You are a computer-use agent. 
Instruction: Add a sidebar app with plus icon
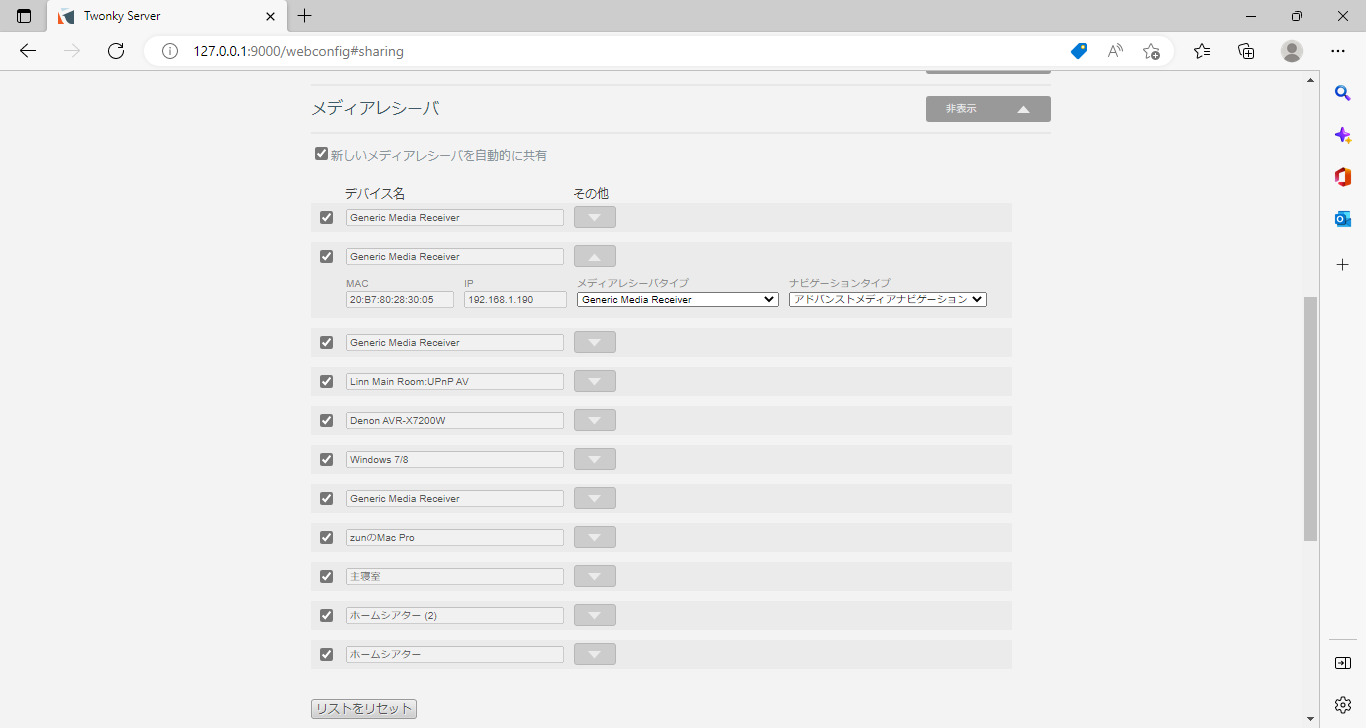pyautogui.click(x=1343, y=264)
